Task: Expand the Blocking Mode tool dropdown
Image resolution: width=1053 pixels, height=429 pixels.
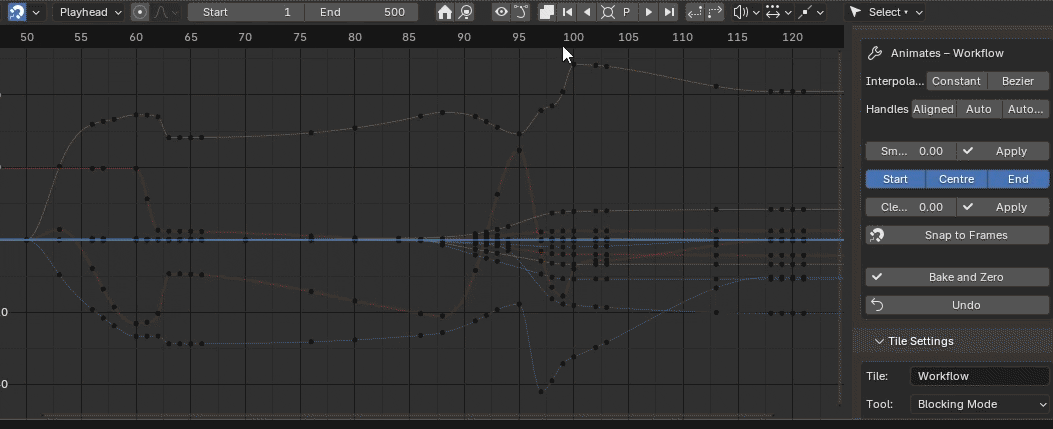Action: (980, 405)
